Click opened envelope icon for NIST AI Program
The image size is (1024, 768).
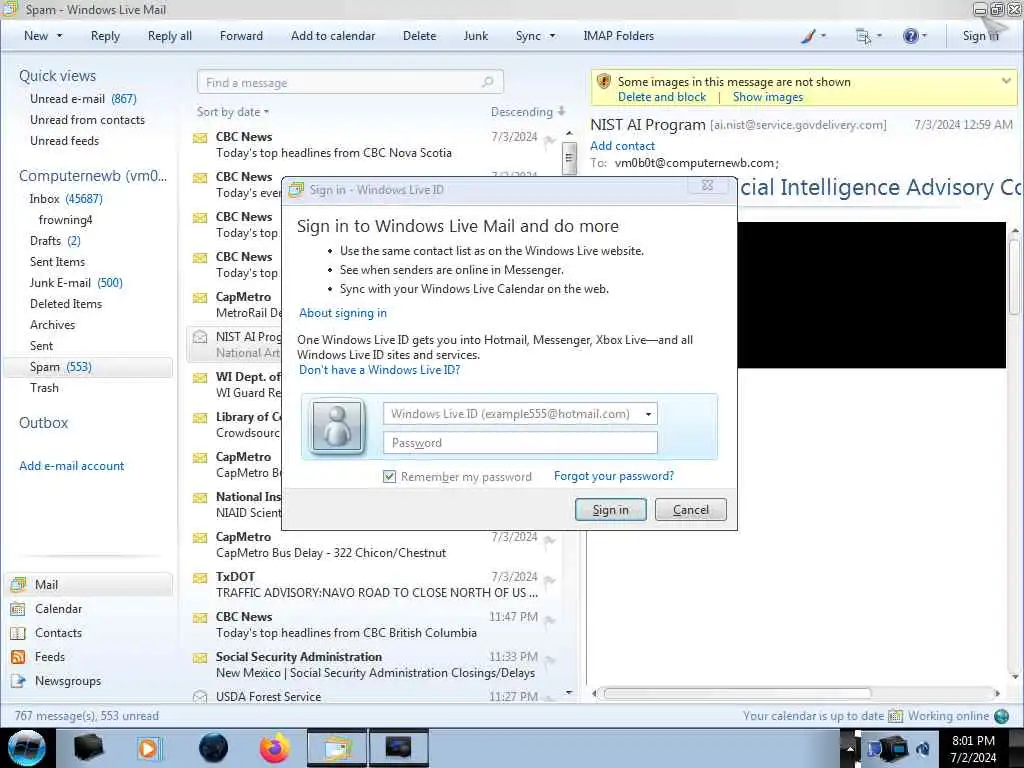pyautogui.click(x=200, y=337)
